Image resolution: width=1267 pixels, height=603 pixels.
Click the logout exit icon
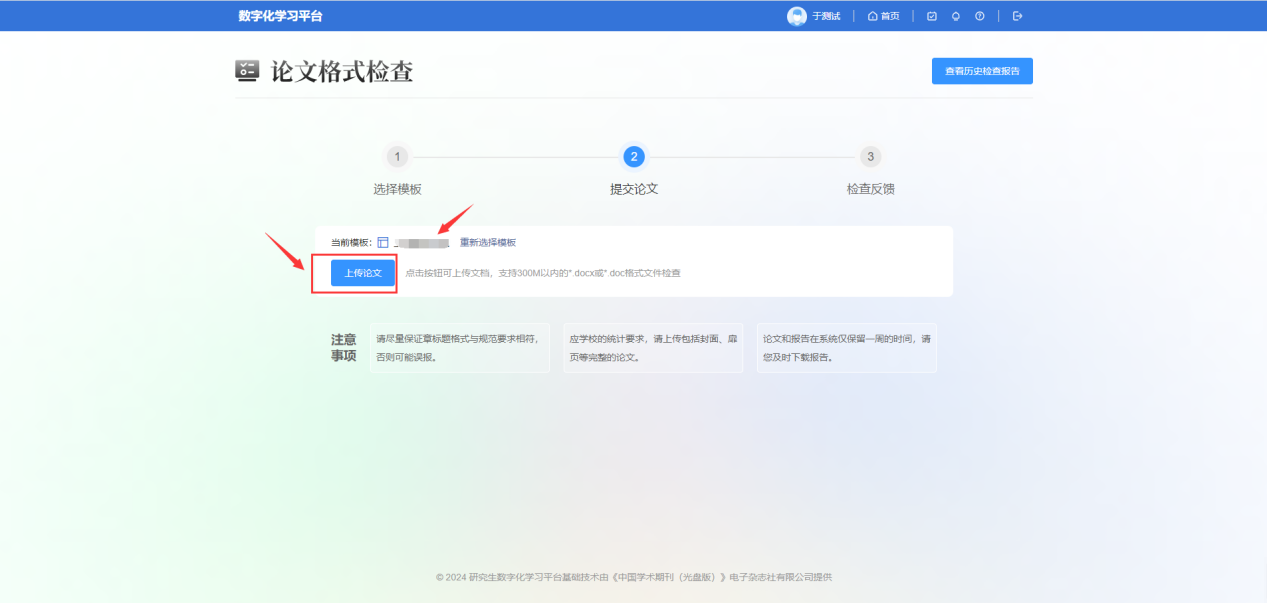click(x=1018, y=16)
